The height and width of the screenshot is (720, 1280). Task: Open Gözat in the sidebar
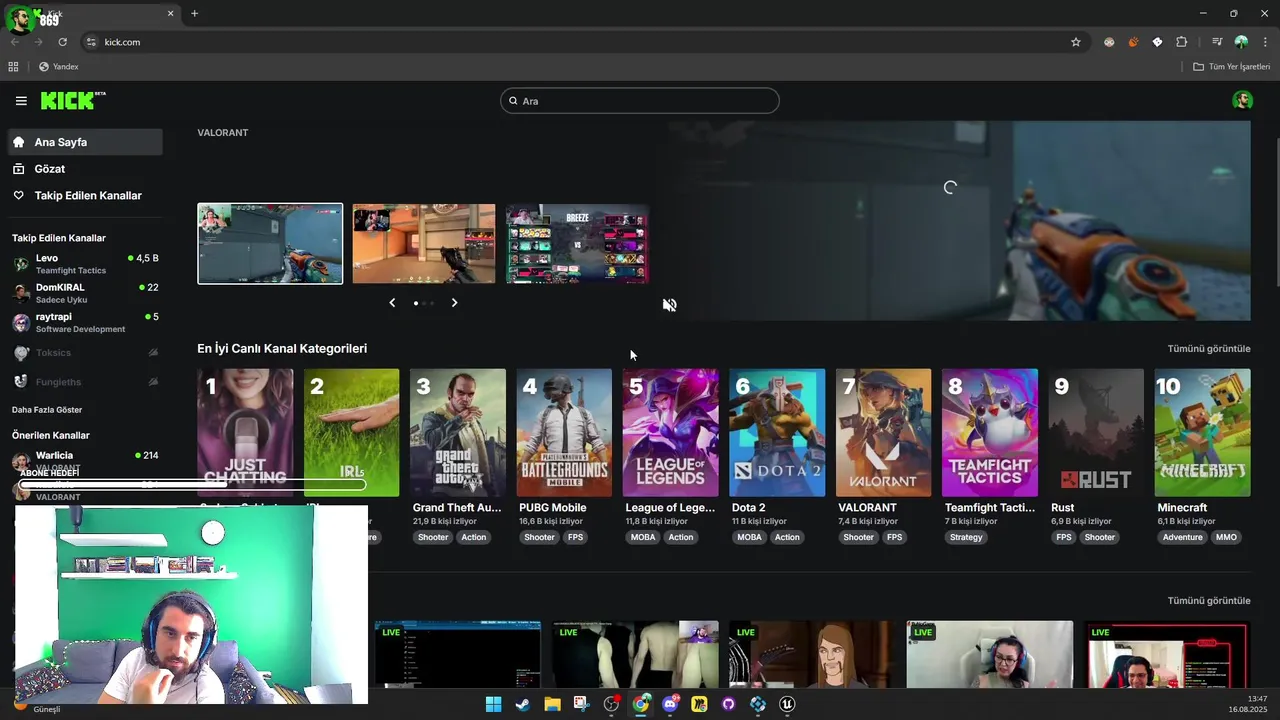pyautogui.click(x=85, y=169)
